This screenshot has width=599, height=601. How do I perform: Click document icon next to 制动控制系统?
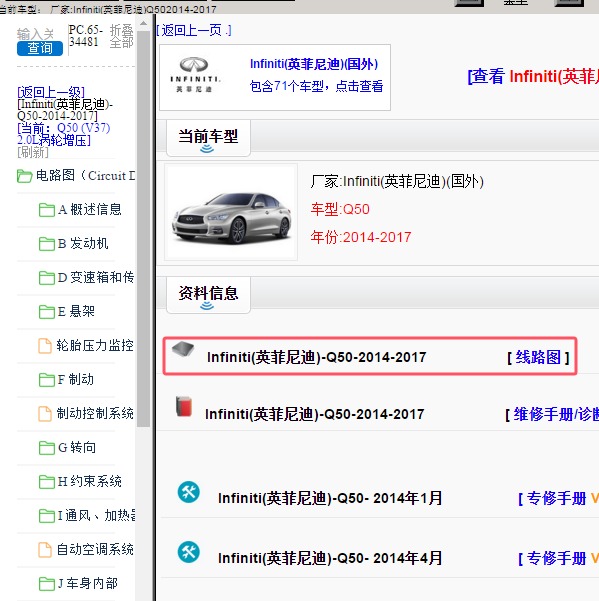tap(45, 414)
